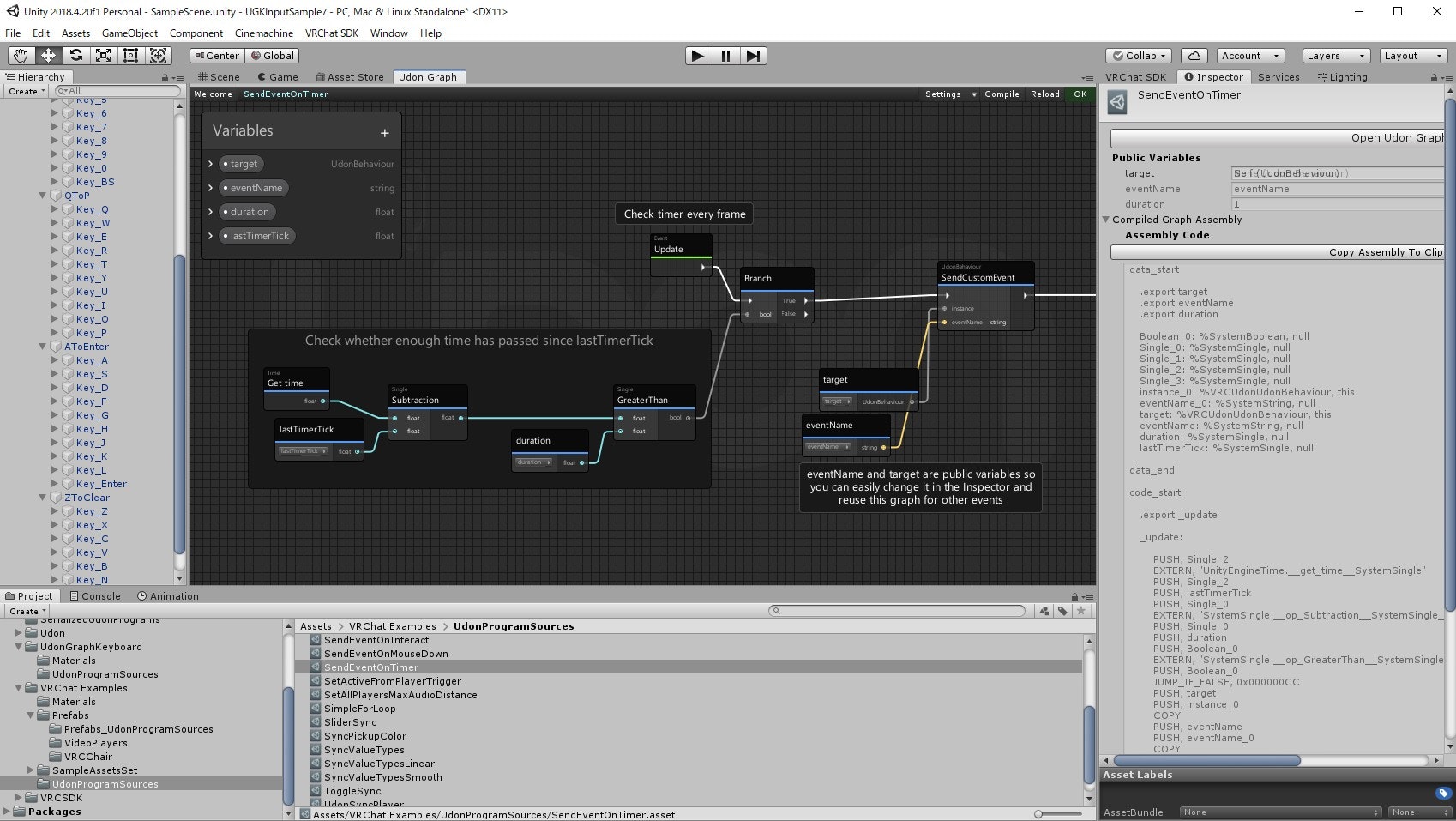This screenshot has width=1456, height=821.
Task: Open the Hierarchy Create dropdown
Action: 27,91
